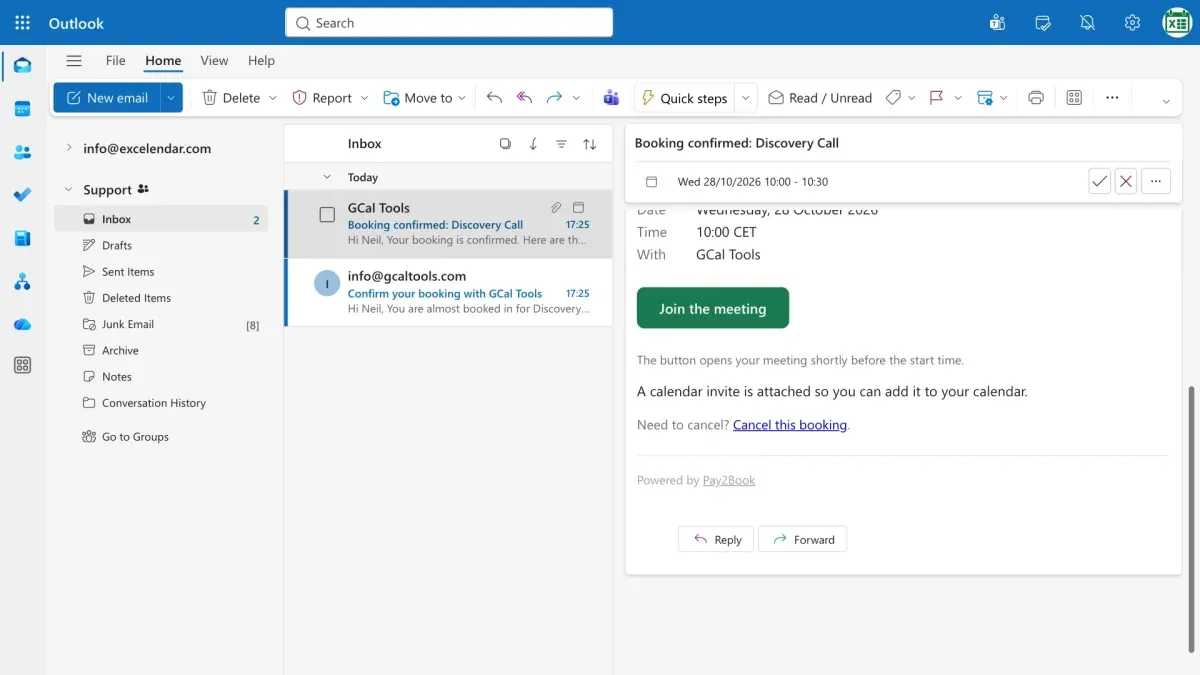Click the Flag message icon

936,98
